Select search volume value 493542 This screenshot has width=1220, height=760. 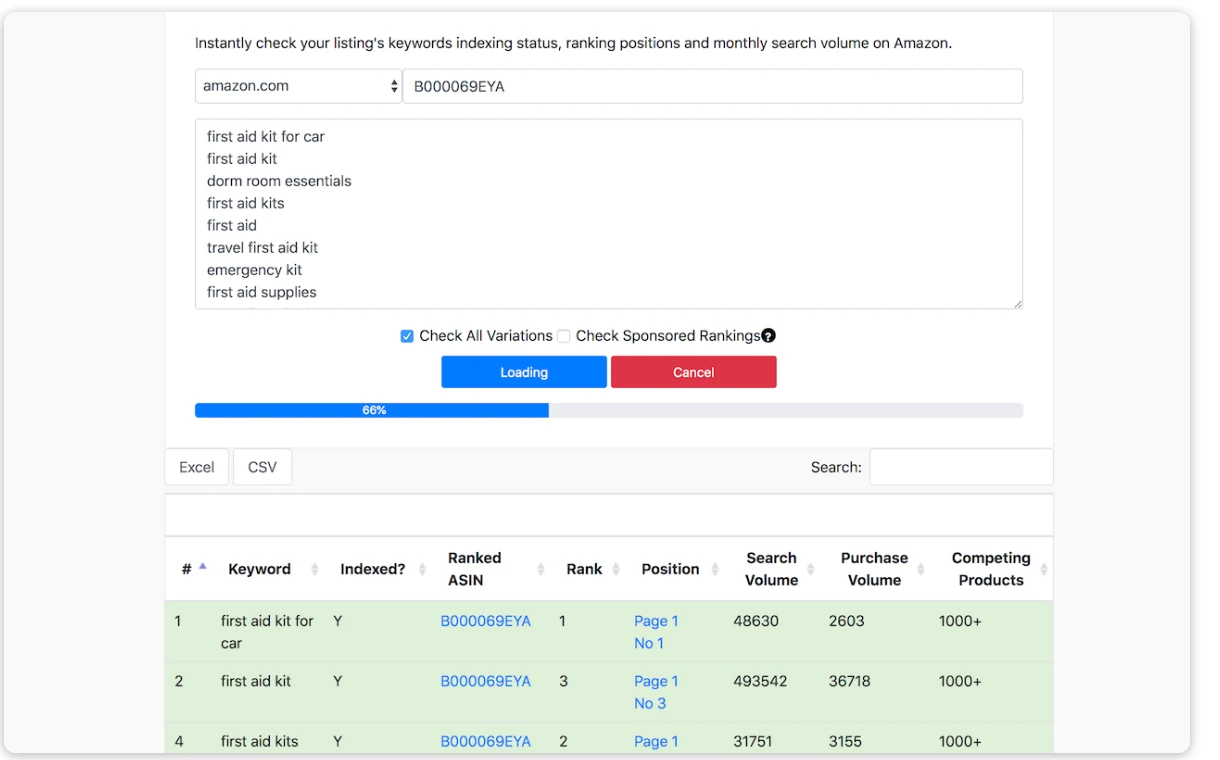pyautogui.click(x=760, y=681)
